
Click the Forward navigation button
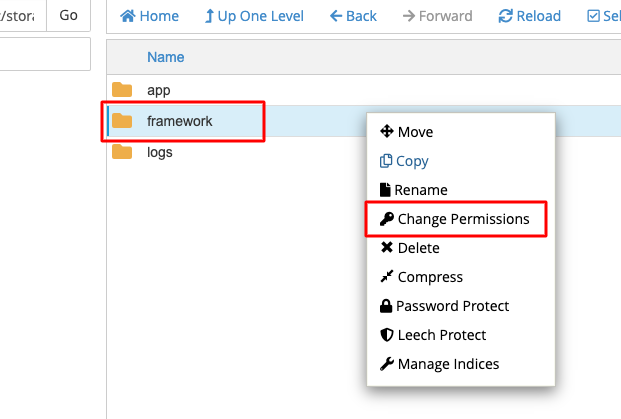439,17
